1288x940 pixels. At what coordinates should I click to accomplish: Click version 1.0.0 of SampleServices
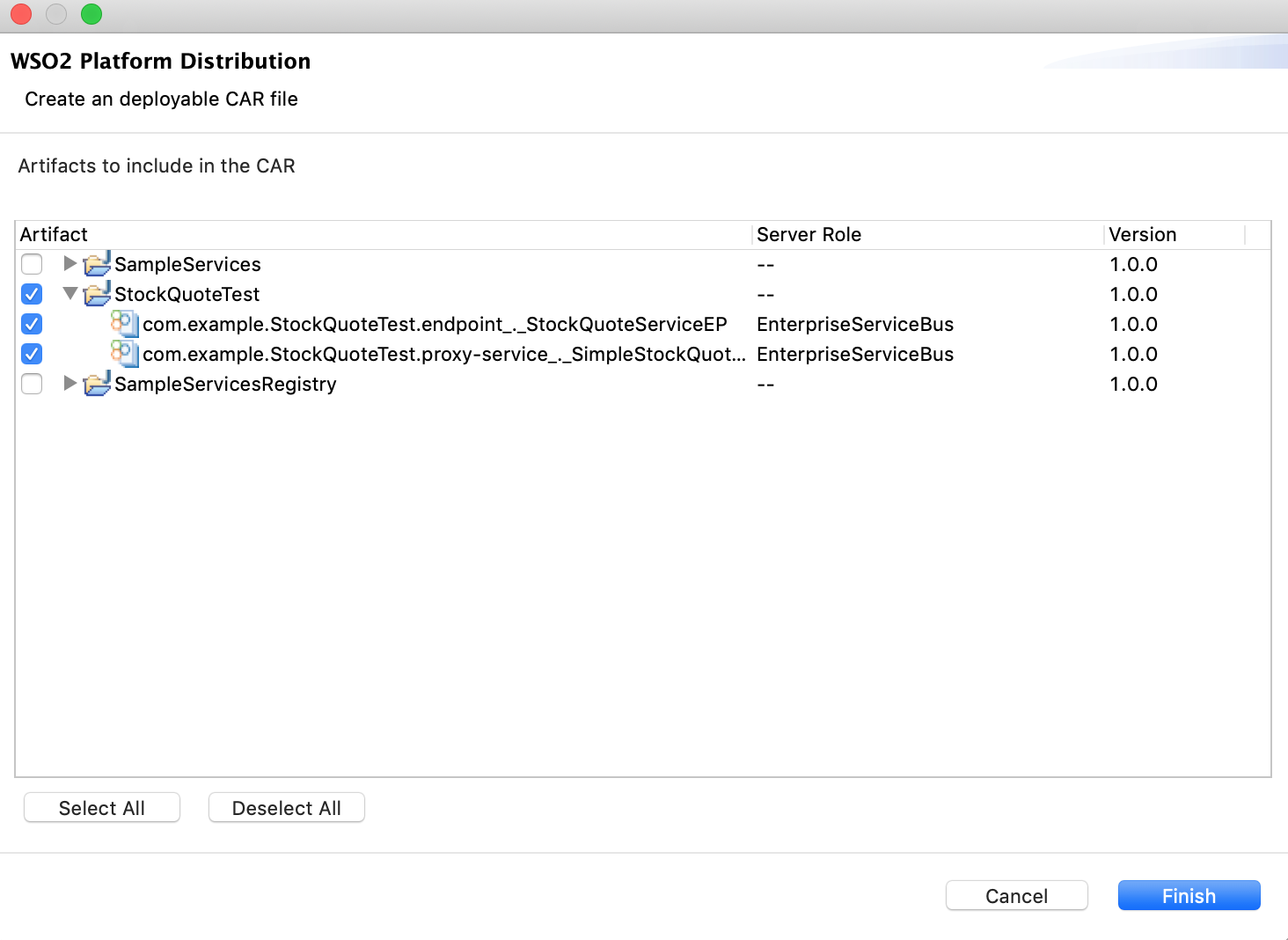(1133, 264)
